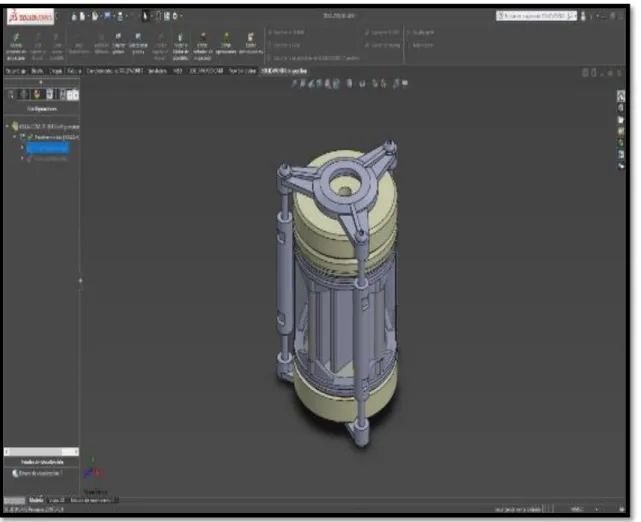Click Editar operaciones ribbon button
This screenshot has height=522, width=641.
pos(226,44)
